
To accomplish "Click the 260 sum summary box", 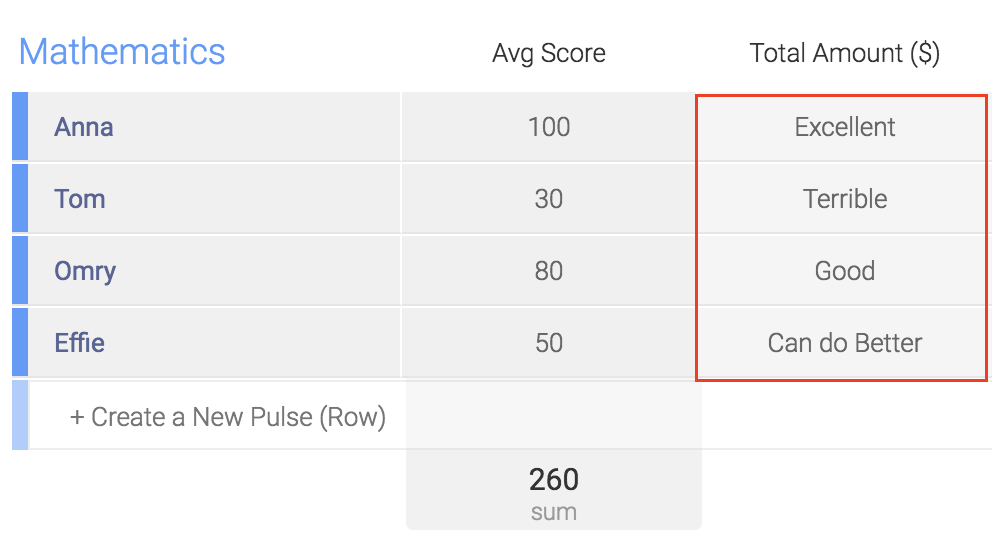I will point(554,491).
